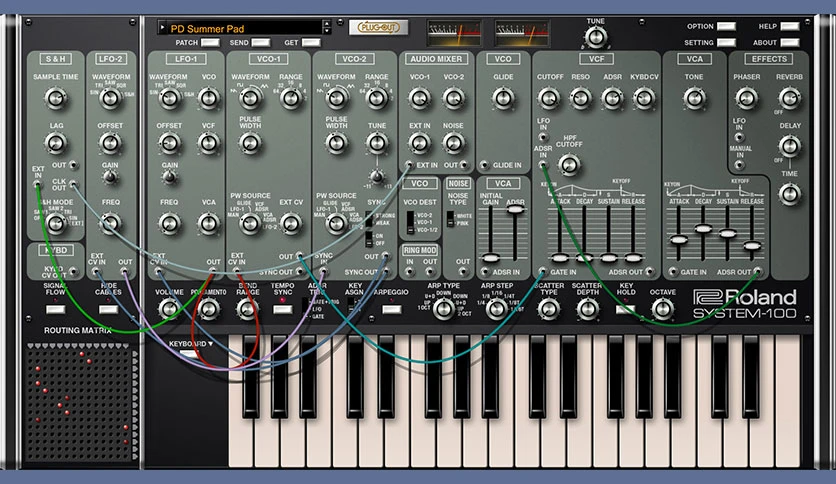Click the LFO-2 WAVEFORM selector knob
The height and width of the screenshot is (484, 836).
(x=110, y=99)
